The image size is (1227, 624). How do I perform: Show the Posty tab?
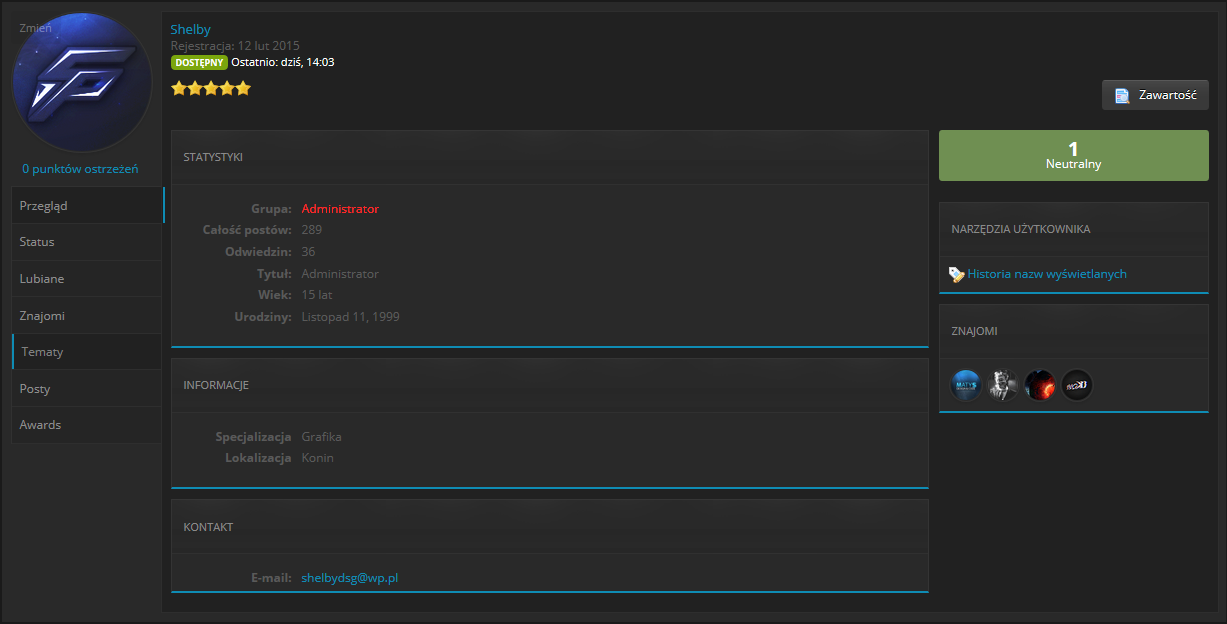click(x=87, y=389)
